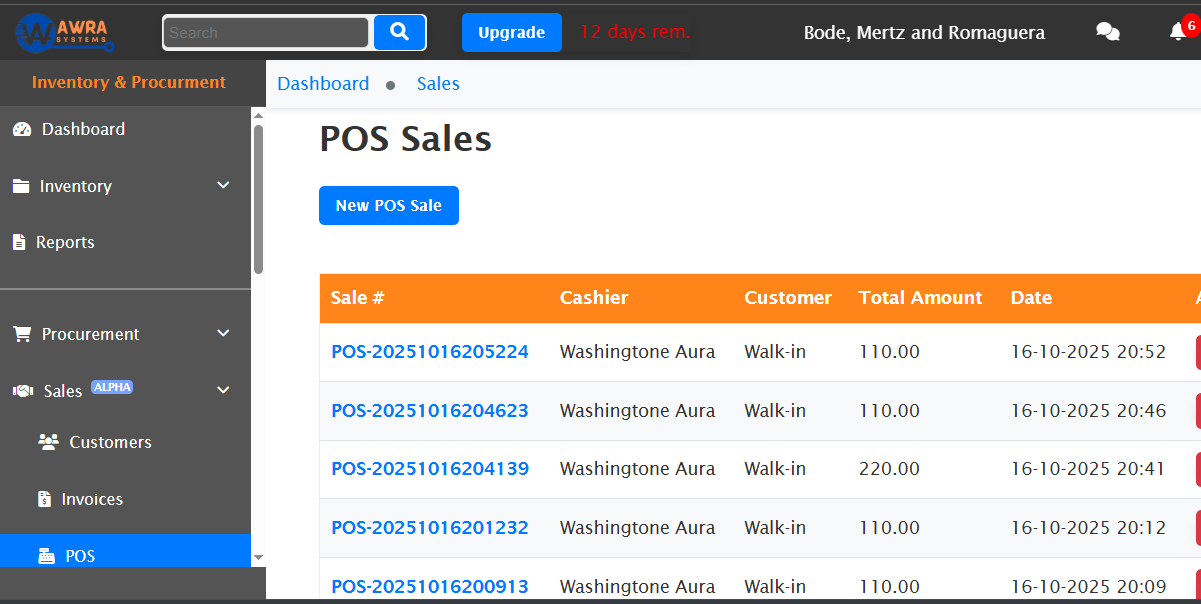Select the POS icon in sidebar
Screen dimensions: 1201x604
point(47,555)
